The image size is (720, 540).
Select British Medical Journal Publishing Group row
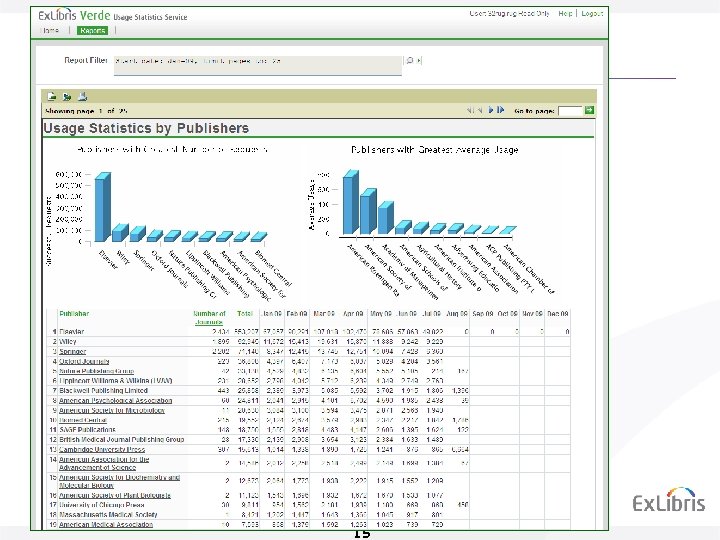[x=122, y=439]
